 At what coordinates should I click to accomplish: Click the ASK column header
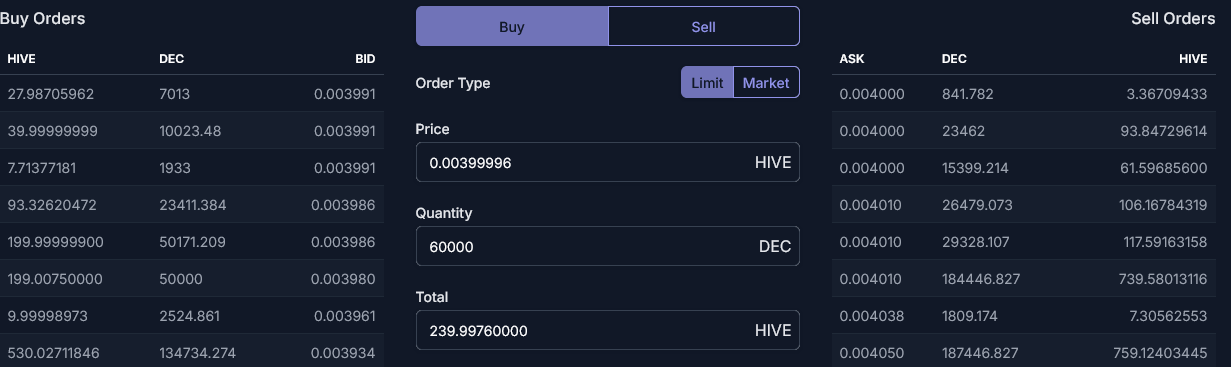(852, 59)
